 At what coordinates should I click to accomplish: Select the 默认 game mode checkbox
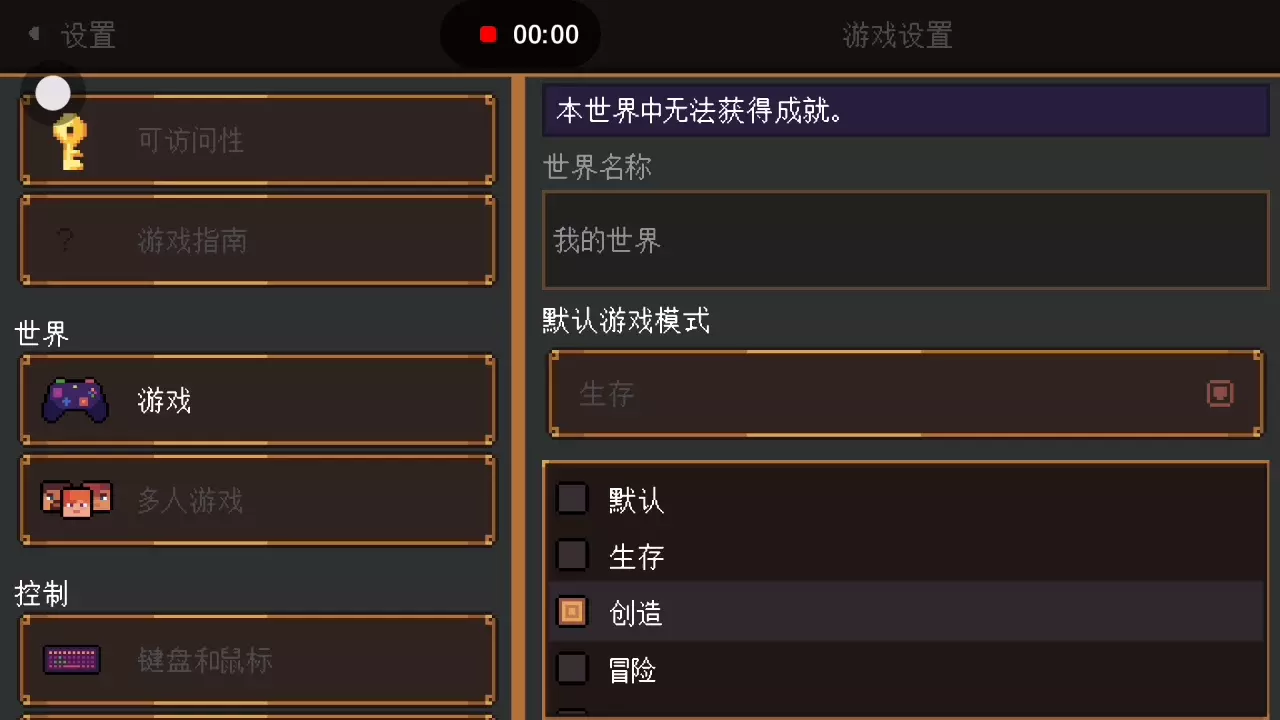[572, 499]
